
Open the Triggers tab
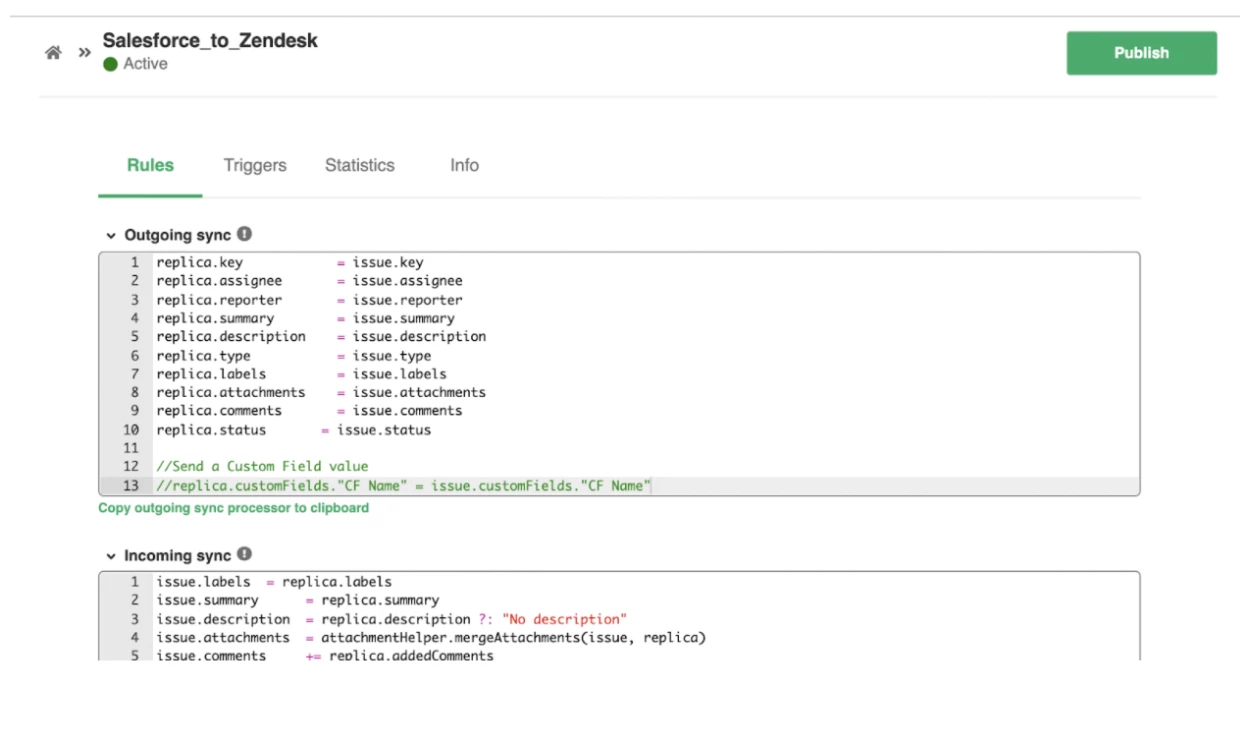(255, 166)
